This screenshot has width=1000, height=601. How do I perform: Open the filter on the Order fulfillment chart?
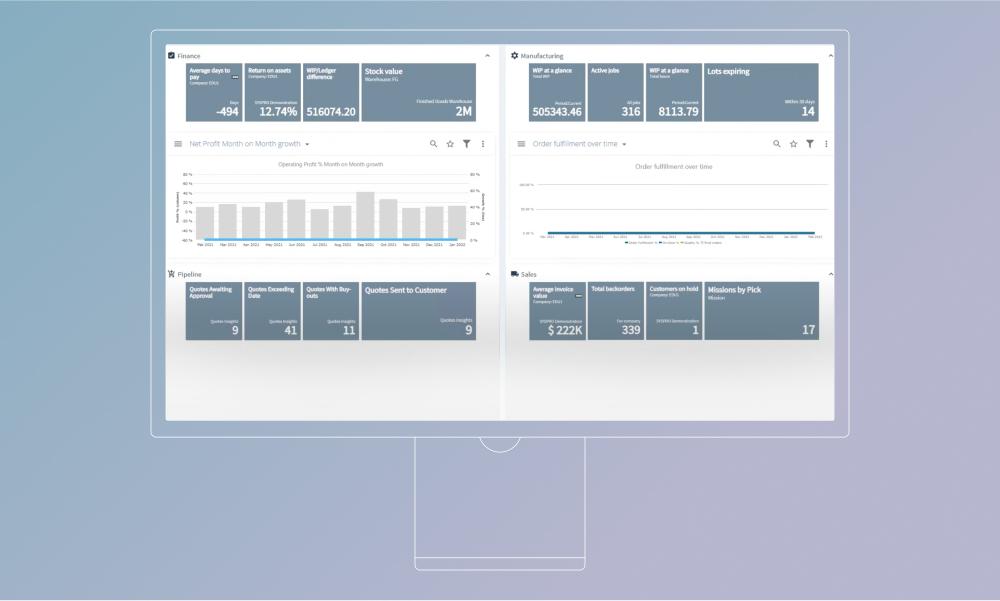click(810, 143)
